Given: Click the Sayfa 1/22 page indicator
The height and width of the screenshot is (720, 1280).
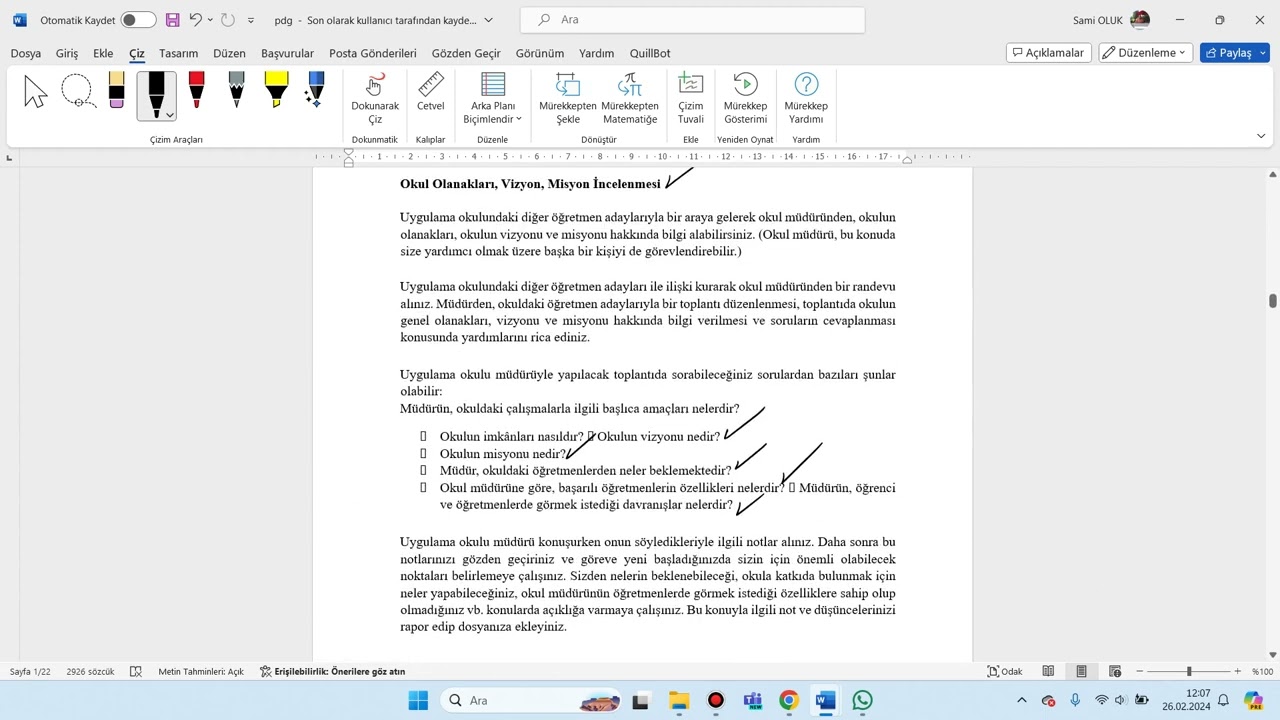Looking at the screenshot, I should click(x=30, y=671).
